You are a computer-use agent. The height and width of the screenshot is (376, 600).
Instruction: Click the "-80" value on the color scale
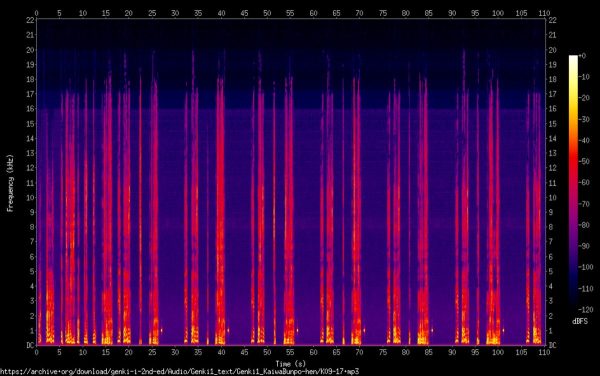click(x=585, y=225)
